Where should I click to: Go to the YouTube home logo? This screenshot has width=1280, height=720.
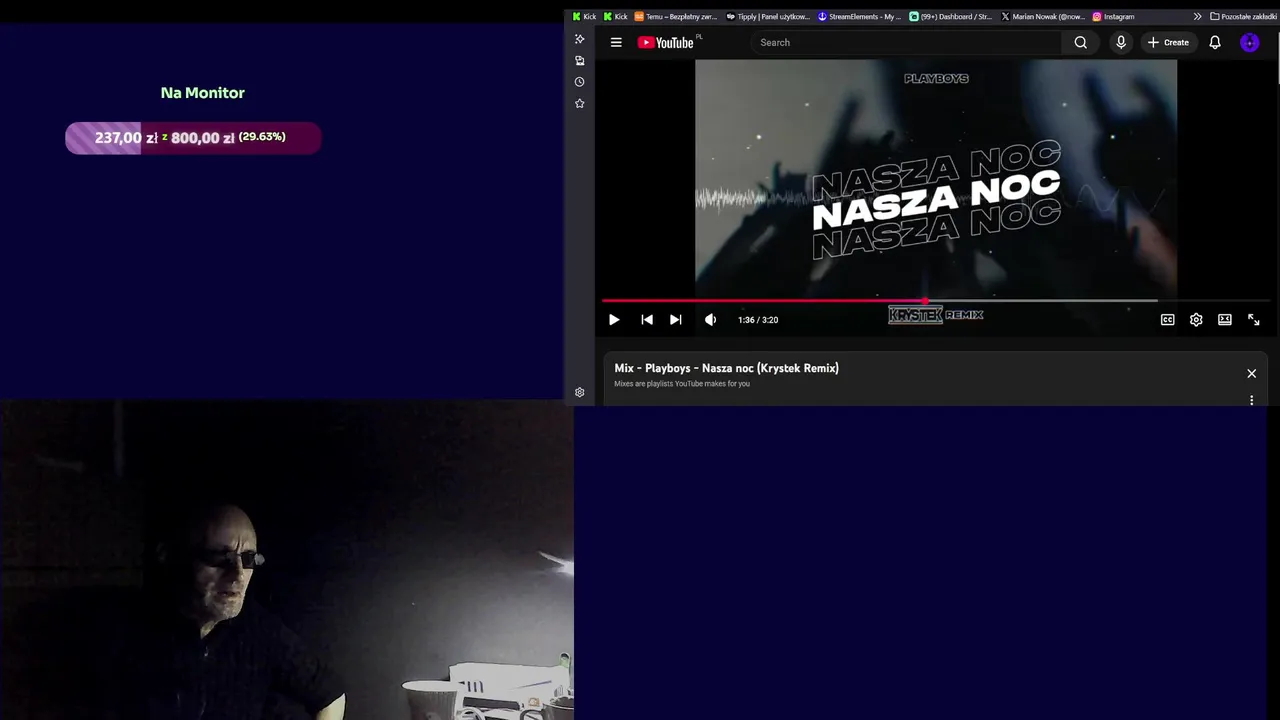click(x=666, y=42)
